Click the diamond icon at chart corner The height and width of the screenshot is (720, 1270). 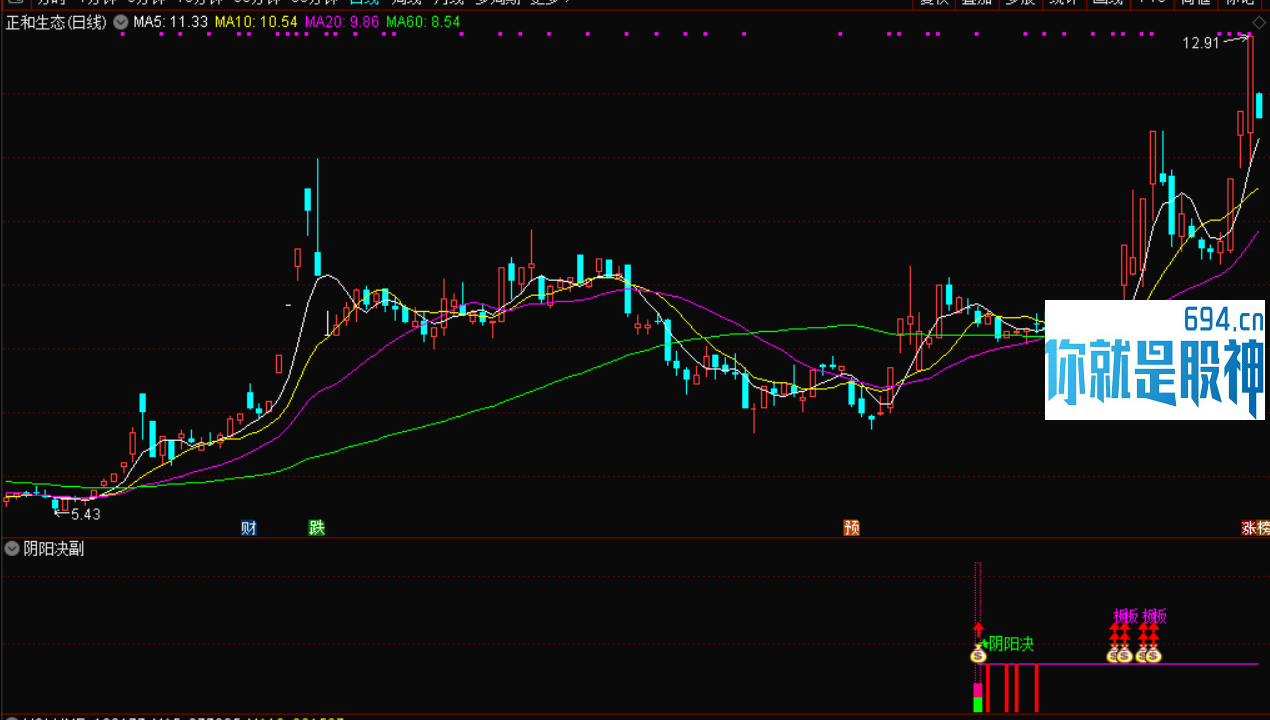pyautogui.click(x=1259, y=22)
